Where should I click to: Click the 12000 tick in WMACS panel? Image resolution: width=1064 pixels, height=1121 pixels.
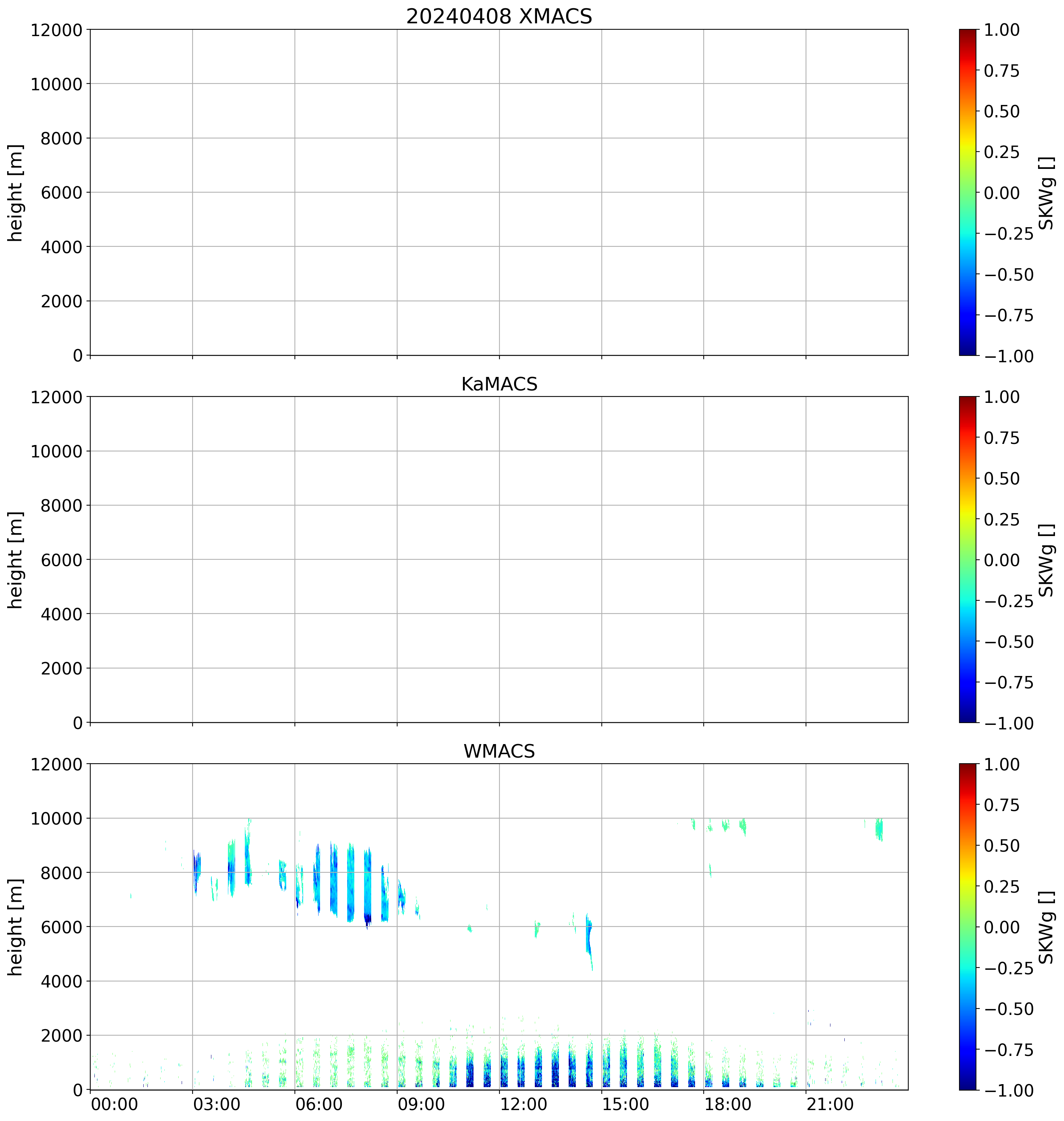pos(57,764)
